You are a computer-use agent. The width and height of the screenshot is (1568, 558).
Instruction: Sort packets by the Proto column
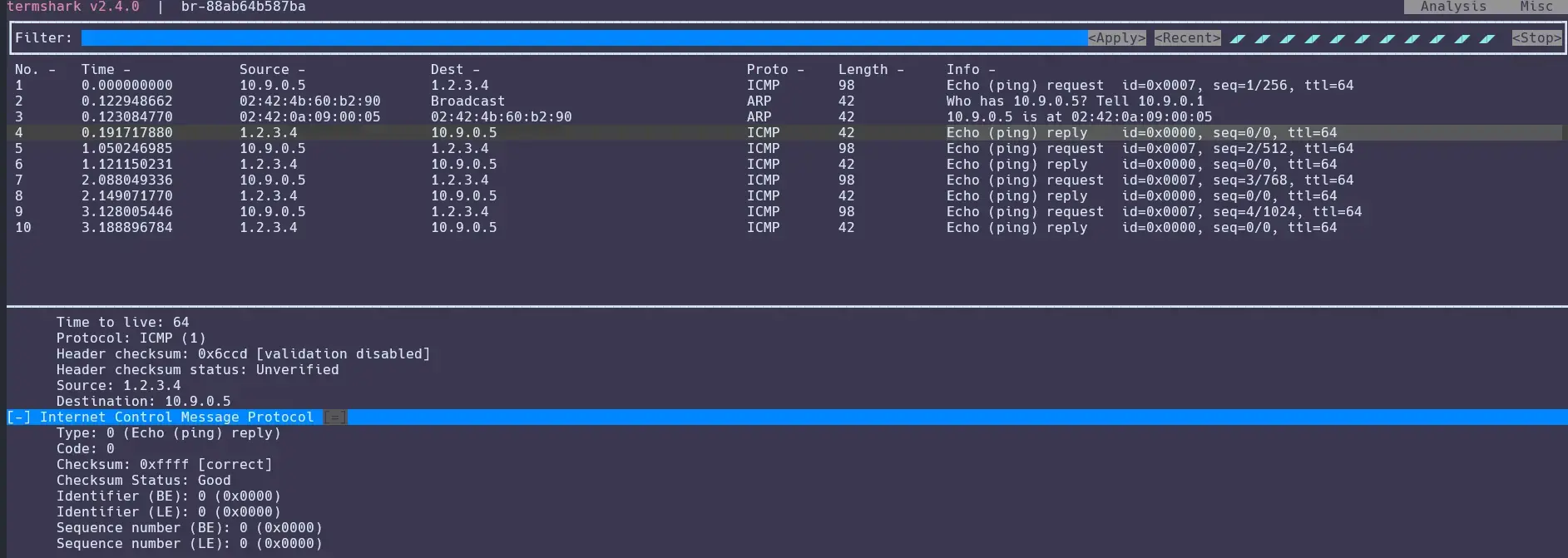pos(775,70)
